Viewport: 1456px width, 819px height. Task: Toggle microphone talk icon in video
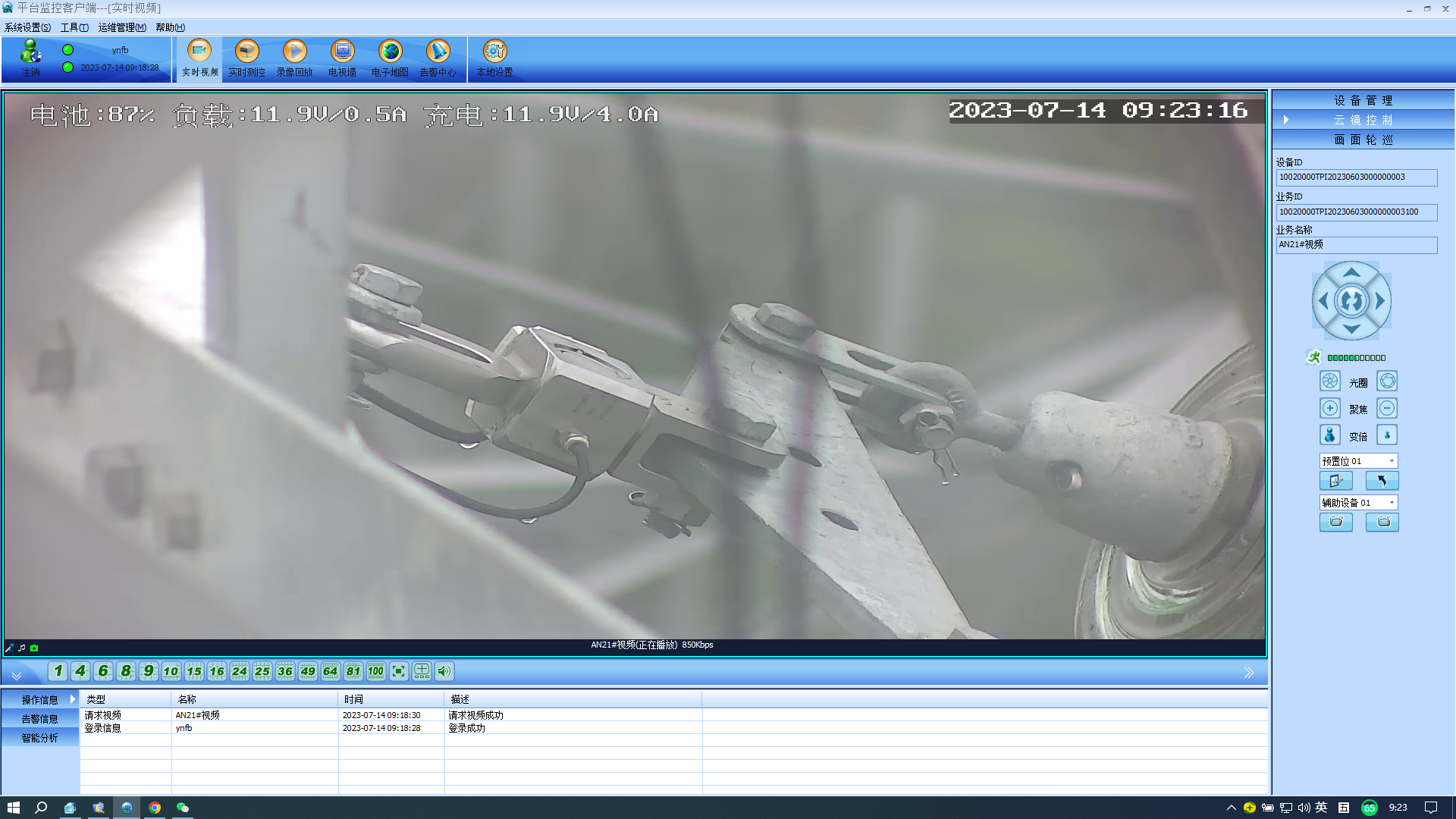point(10,648)
